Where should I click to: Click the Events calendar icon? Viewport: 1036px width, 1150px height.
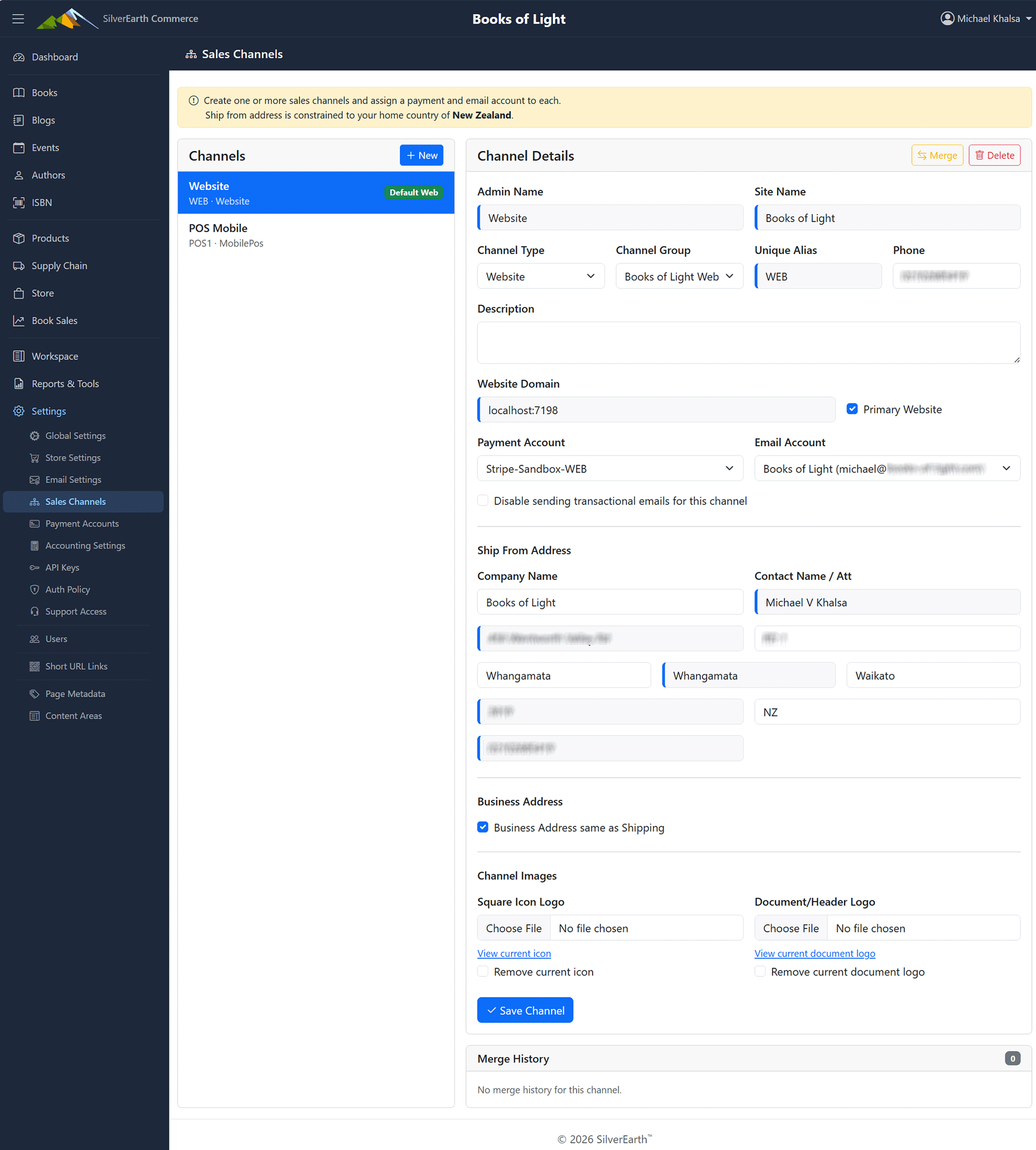pyautogui.click(x=19, y=147)
